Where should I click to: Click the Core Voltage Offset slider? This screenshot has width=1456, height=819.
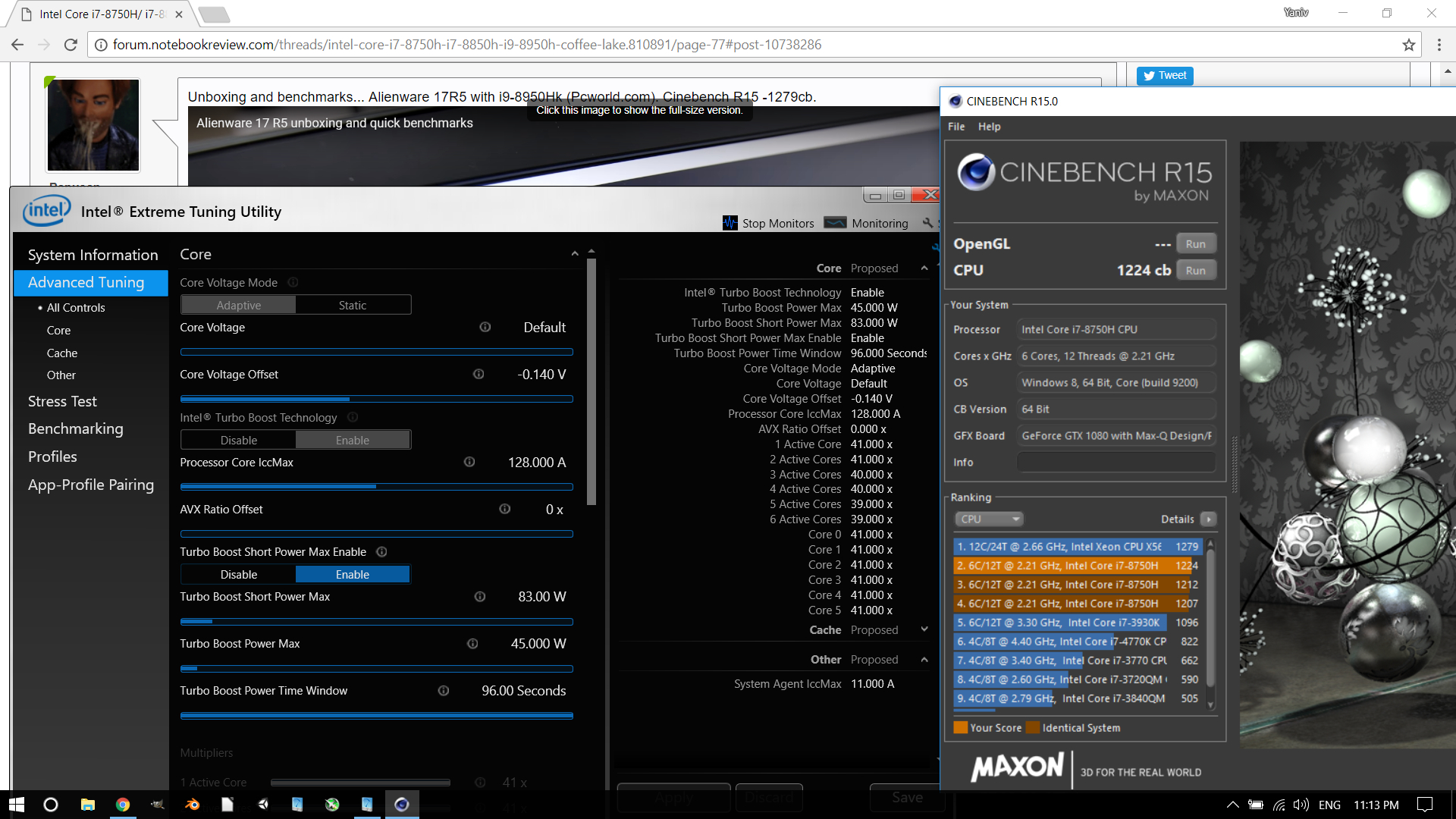tap(376, 399)
